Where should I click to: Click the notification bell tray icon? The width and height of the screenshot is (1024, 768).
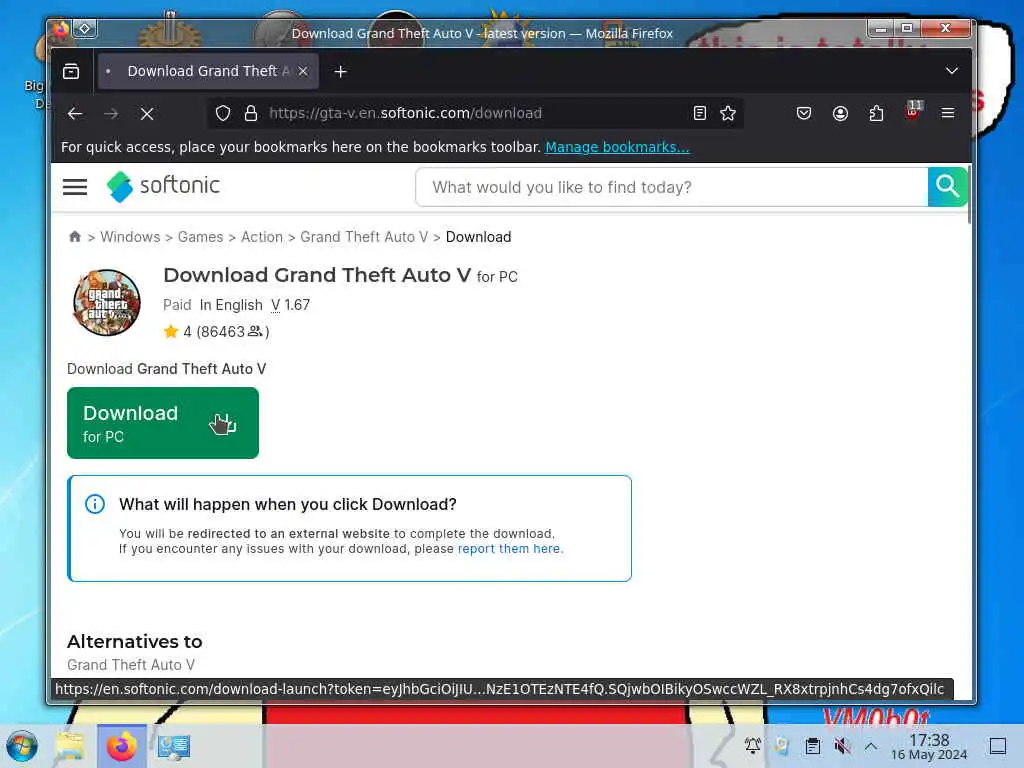click(752, 746)
